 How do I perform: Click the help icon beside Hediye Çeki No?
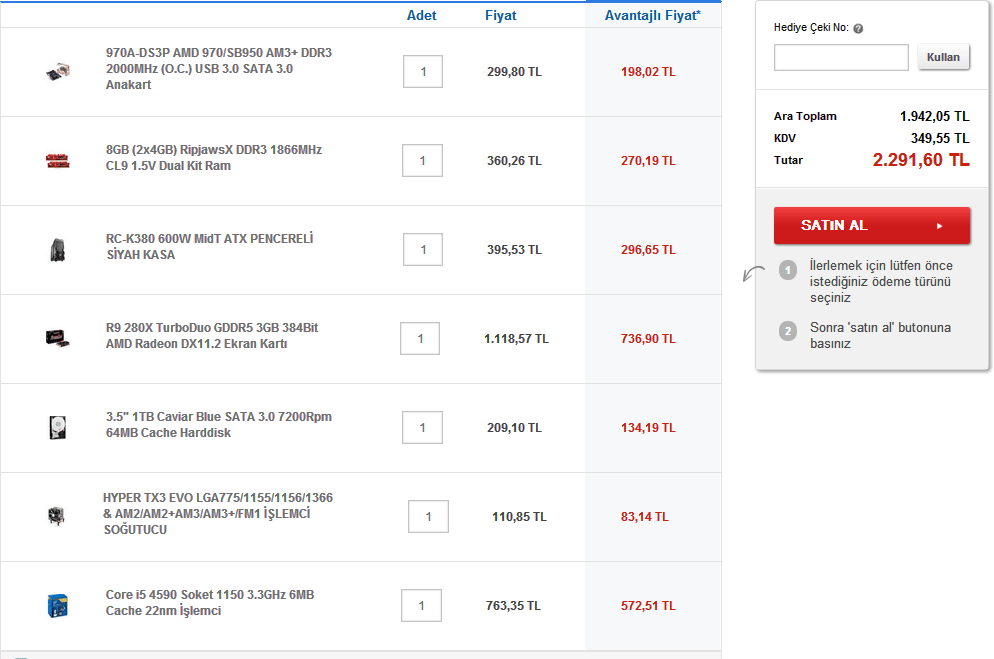coord(859,29)
